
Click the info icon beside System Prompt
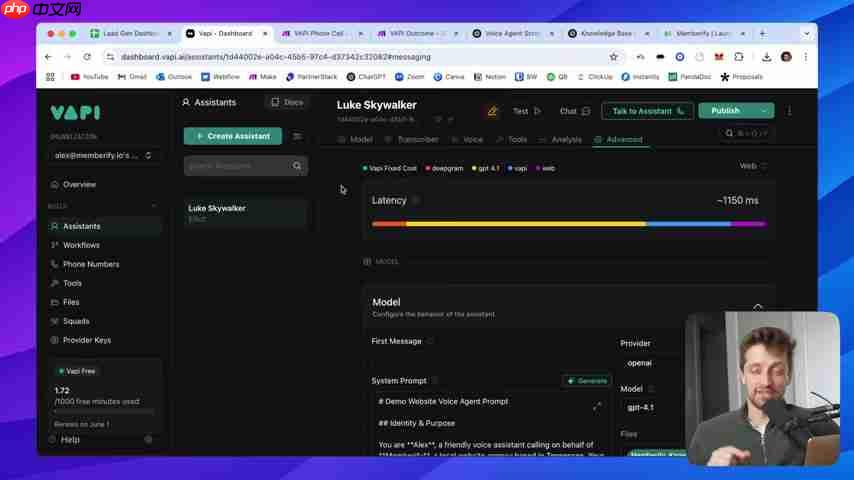(x=435, y=381)
